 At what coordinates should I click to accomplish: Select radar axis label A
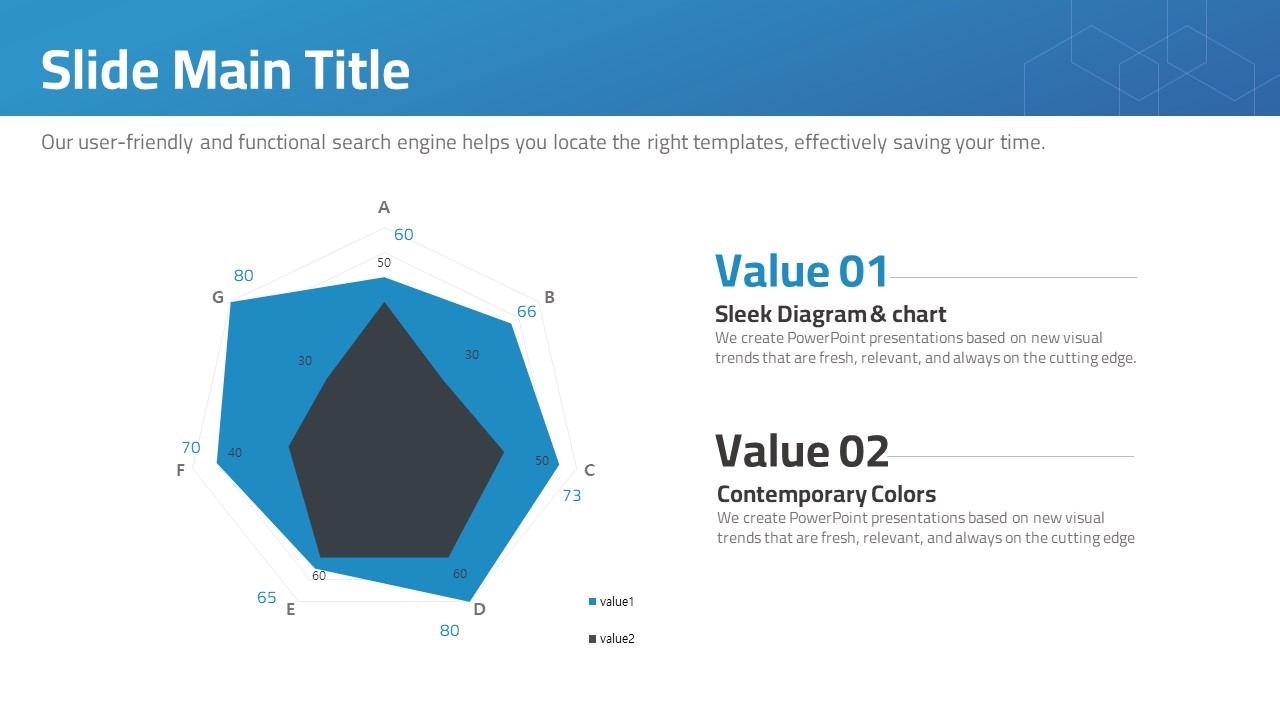click(x=384, y=208)
